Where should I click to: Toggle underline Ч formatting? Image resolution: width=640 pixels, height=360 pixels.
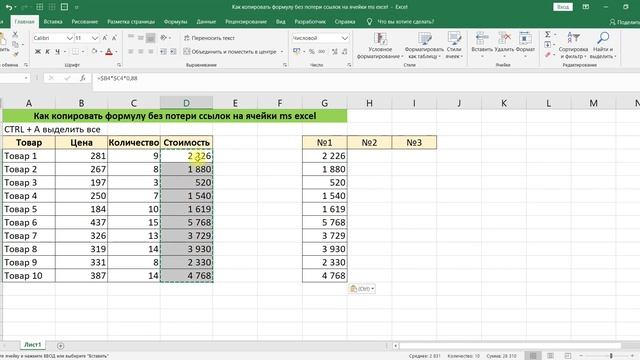click(x=58, y=52)
